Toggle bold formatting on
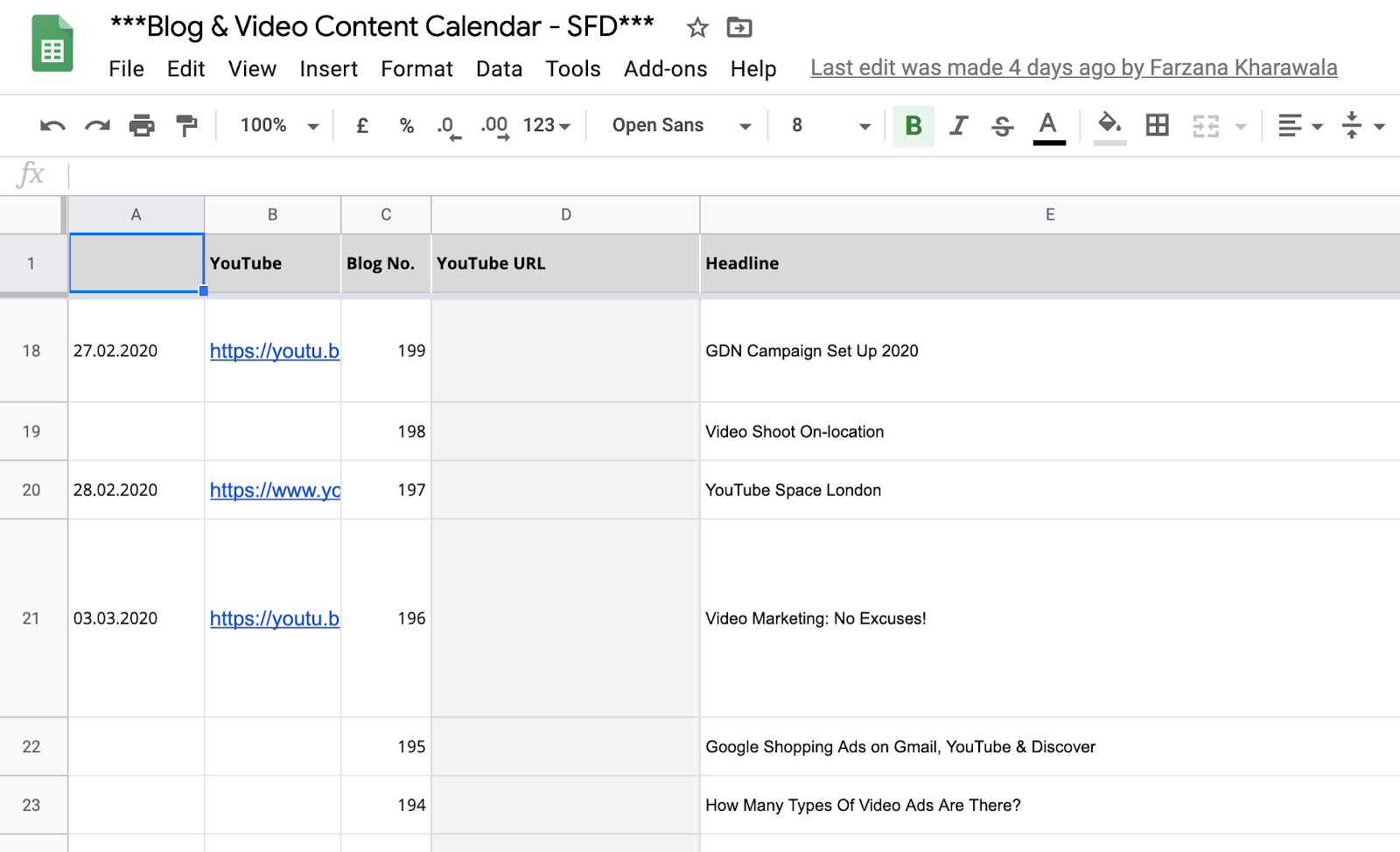This screenshot has width=1400, height=852. (x=913, y=126)
